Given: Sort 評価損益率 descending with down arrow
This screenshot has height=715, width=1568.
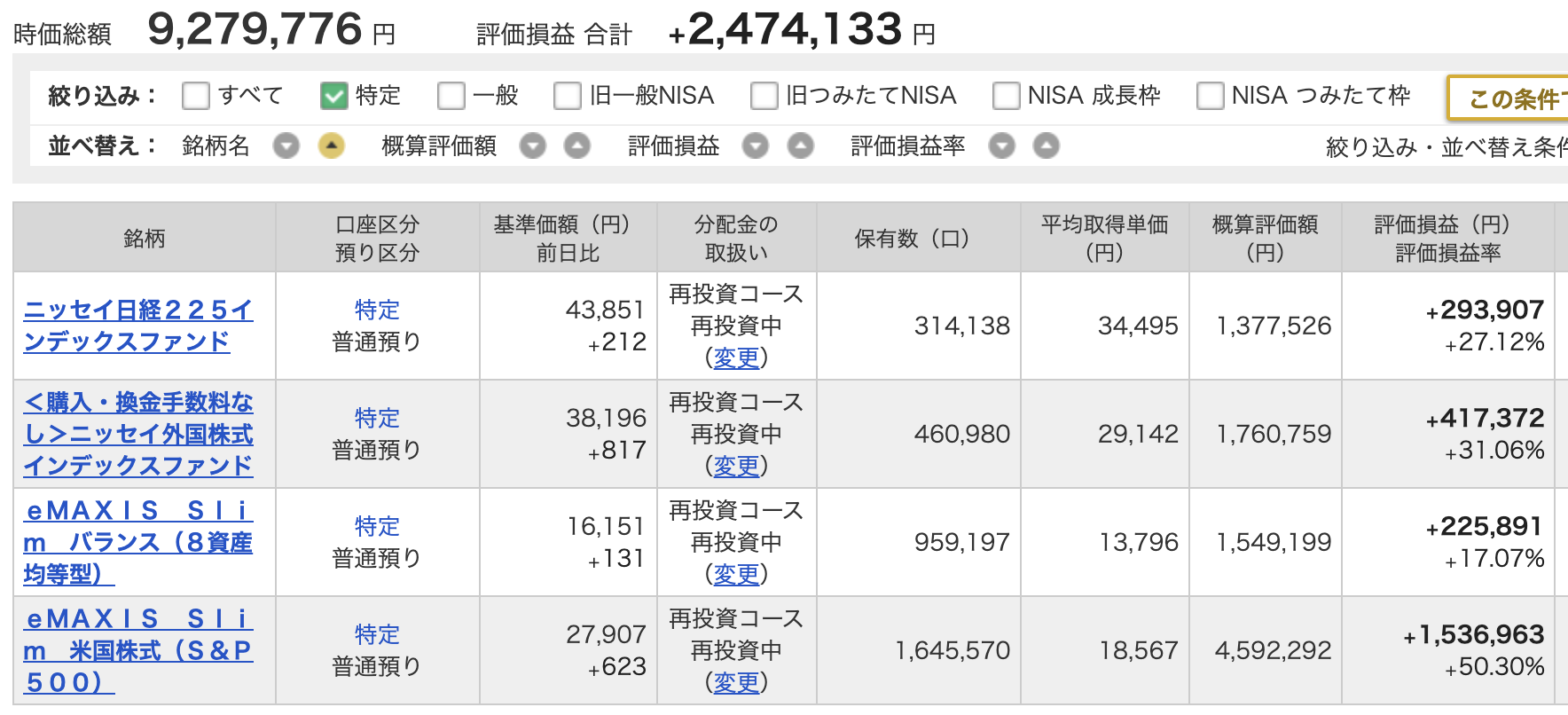Looking at the screenshot, I should click(1001, 145).
